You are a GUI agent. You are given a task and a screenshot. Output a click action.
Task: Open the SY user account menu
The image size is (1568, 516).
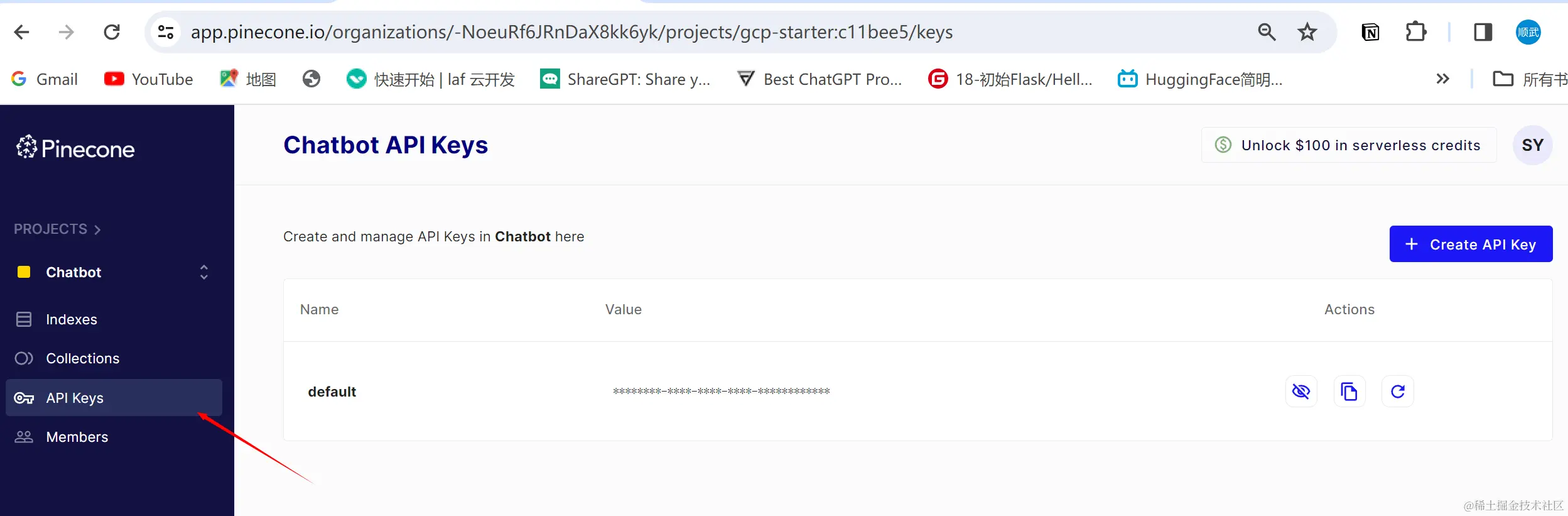pos(1532,145)
